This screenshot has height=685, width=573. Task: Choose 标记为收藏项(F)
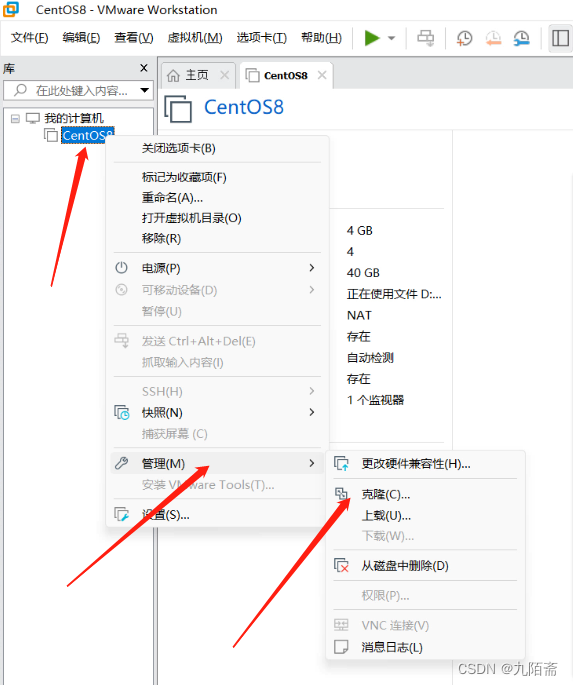tap(217, 177)
